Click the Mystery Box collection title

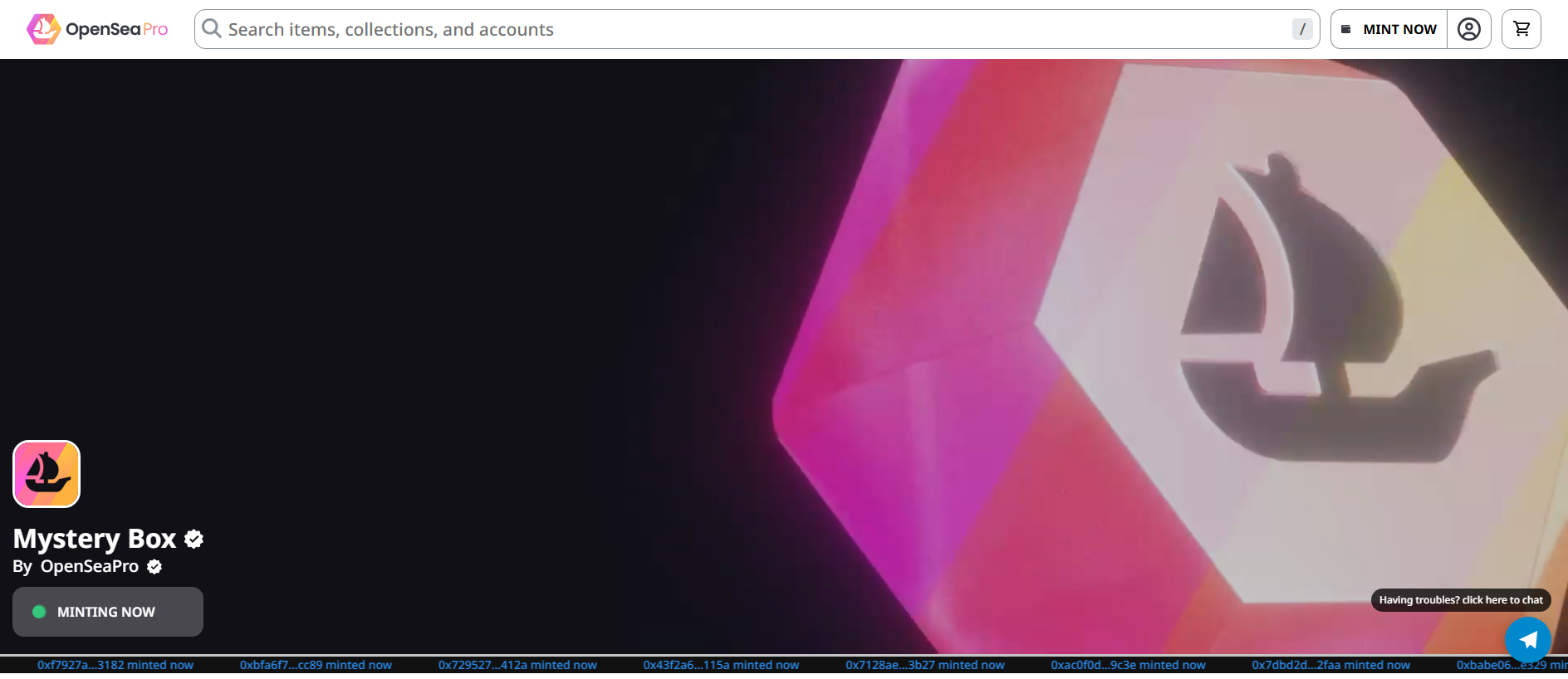[95, 540]
